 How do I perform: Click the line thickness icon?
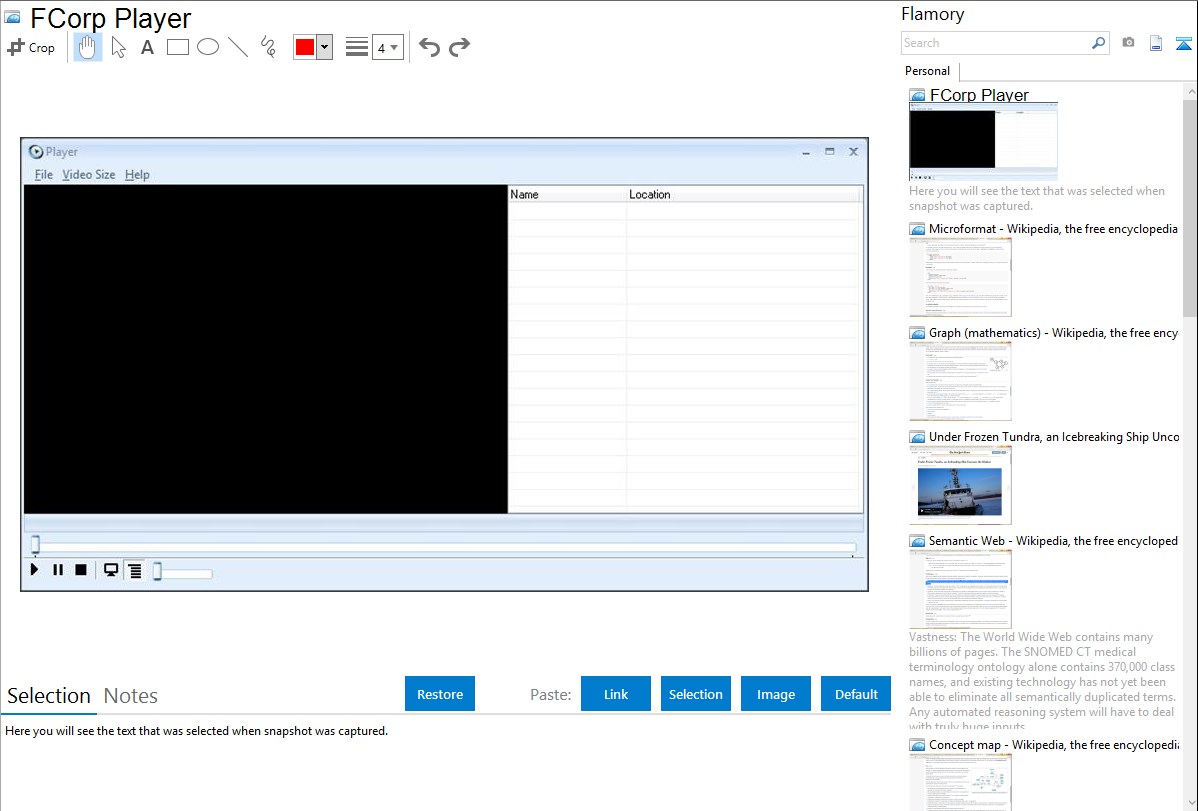[x=357, y=47]
